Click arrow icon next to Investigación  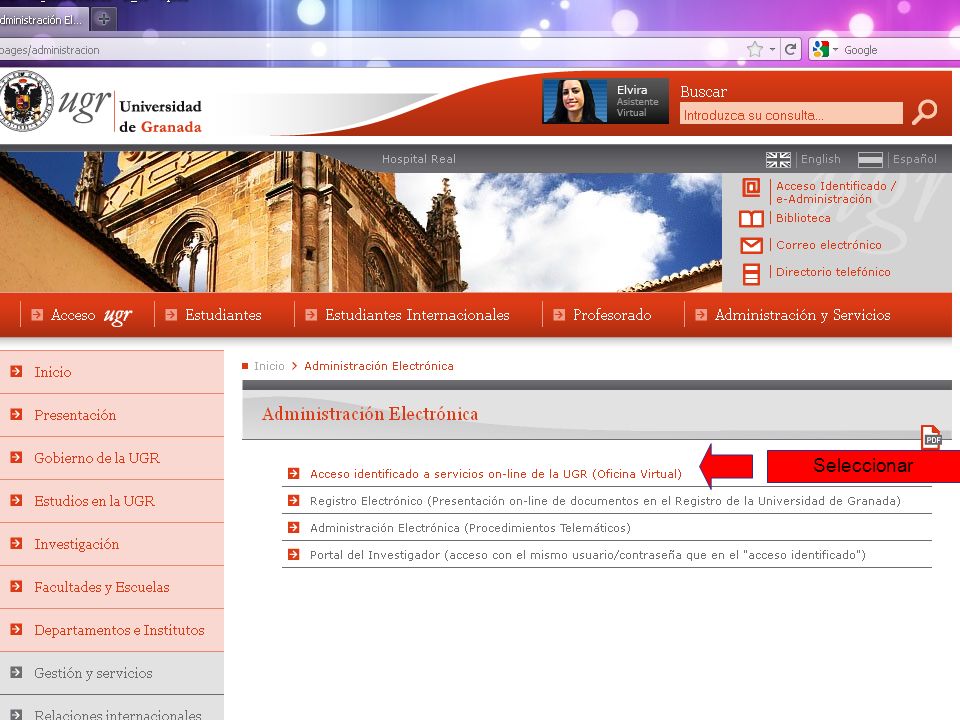point(17,543)
